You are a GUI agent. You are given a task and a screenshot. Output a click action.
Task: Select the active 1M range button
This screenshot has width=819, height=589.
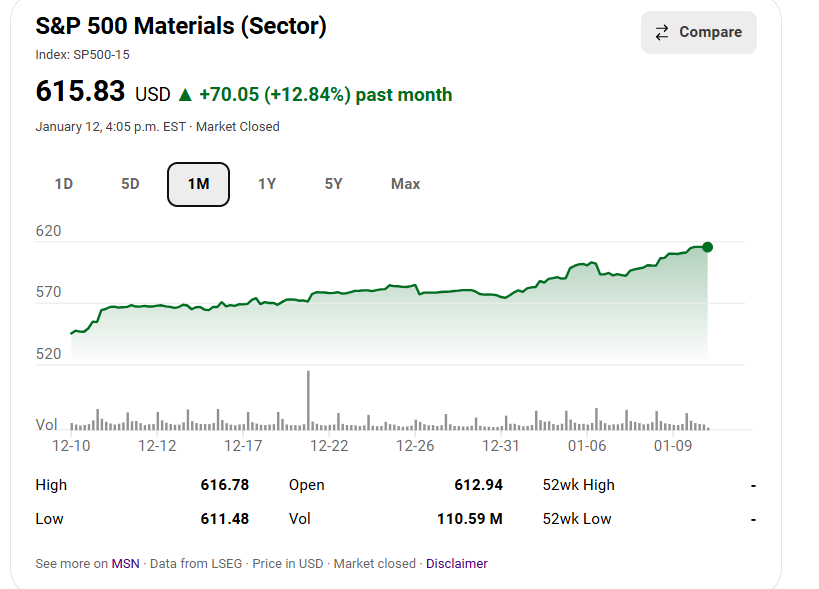pos(198,184)
